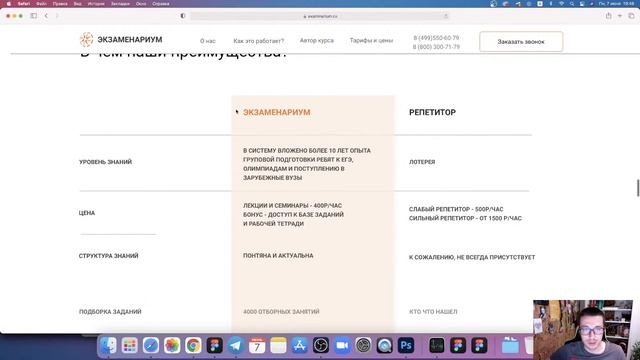Open the Вид menu
640x360 pixels.
(x=78, y=4)
